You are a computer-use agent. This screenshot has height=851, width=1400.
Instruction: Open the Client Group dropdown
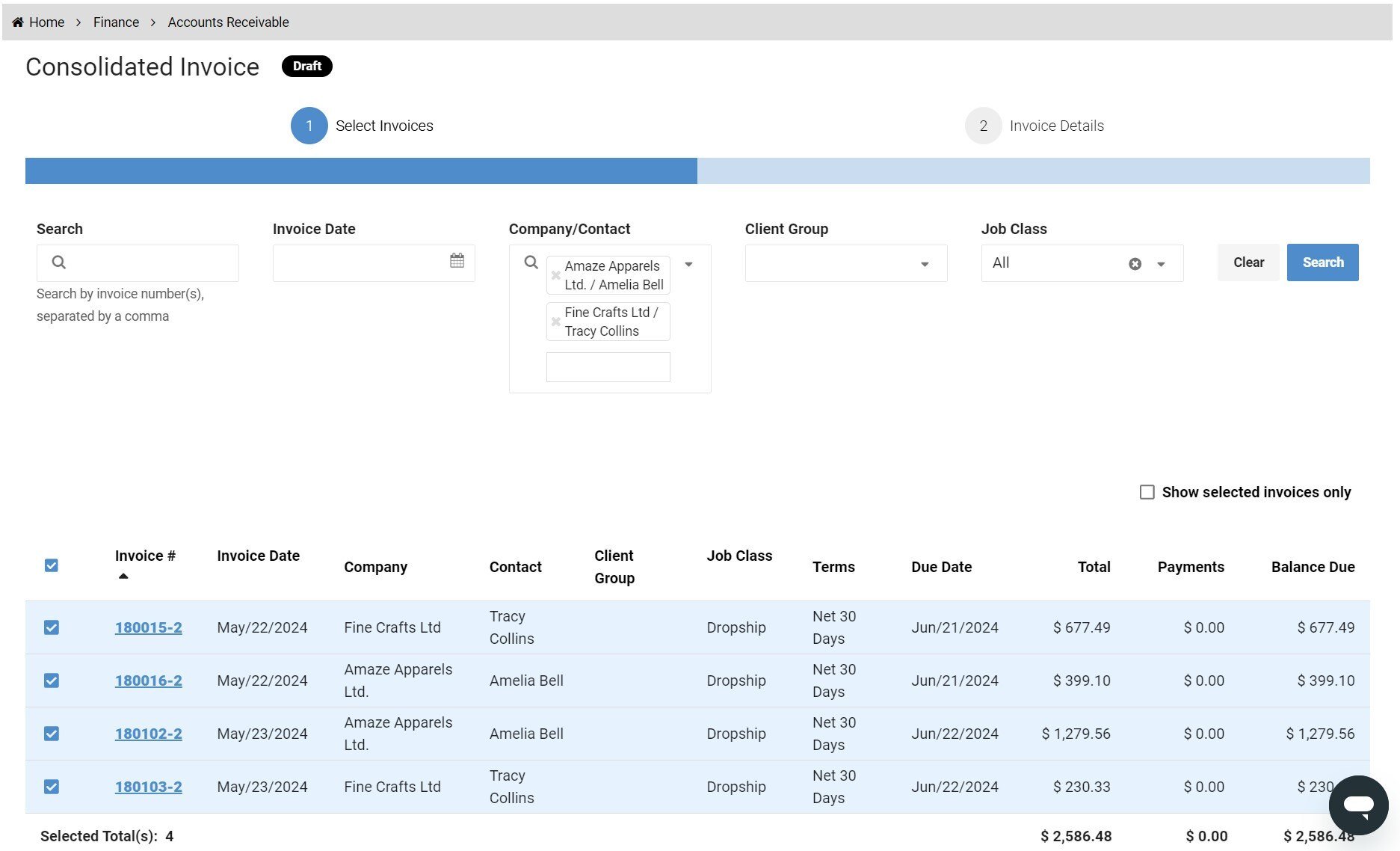click(925, 263)
